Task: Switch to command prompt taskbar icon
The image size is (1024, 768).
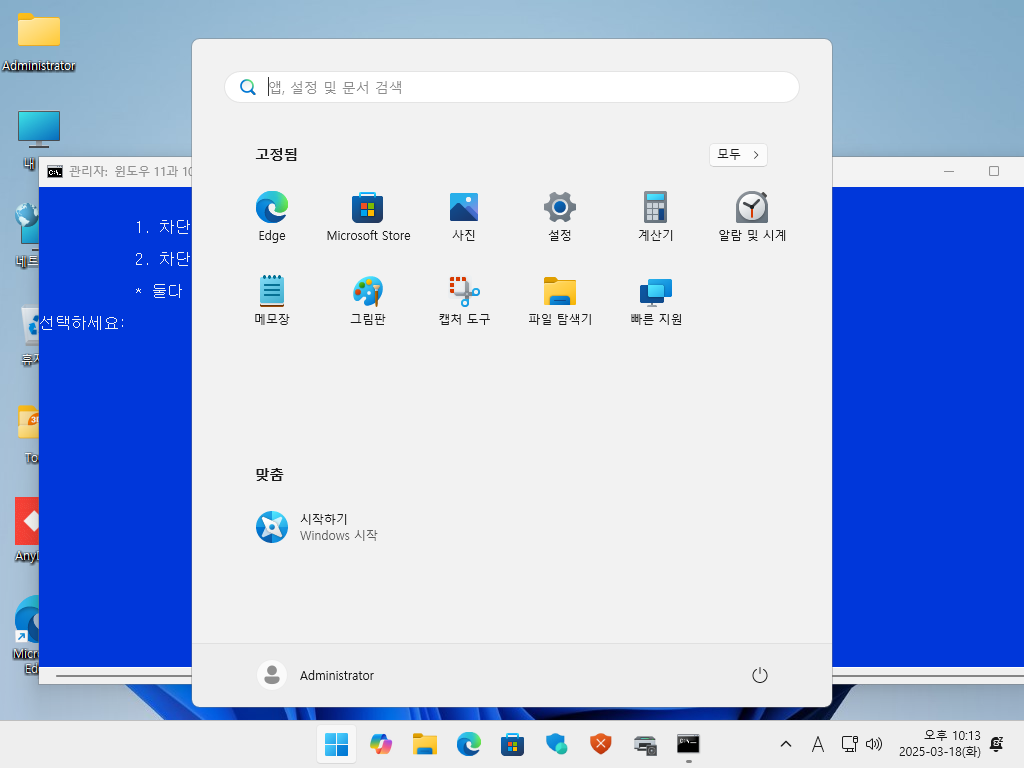Action: point(688,744)
